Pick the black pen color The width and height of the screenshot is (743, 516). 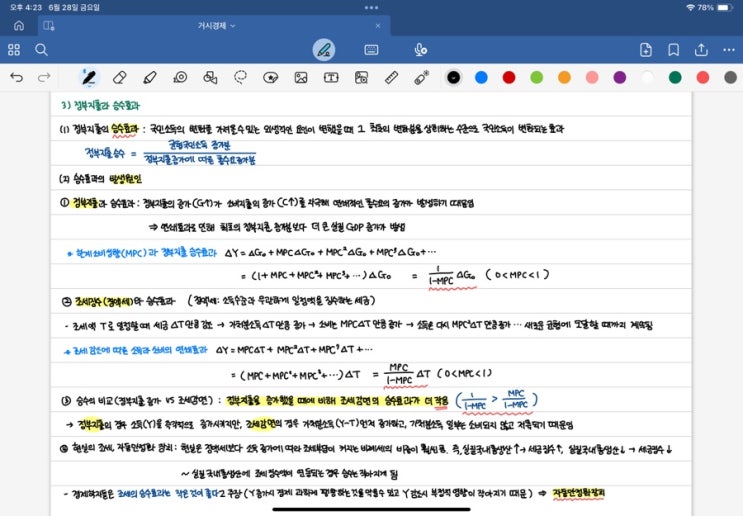pos(453,77)
